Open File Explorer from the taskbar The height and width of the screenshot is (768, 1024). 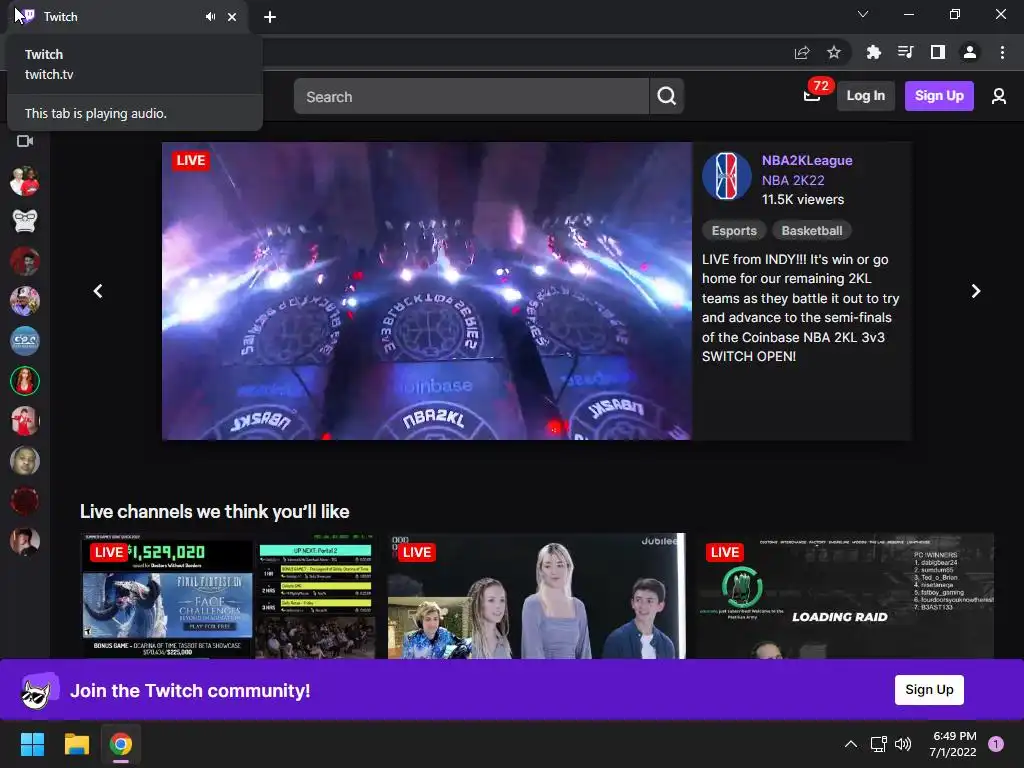[76, 744]
